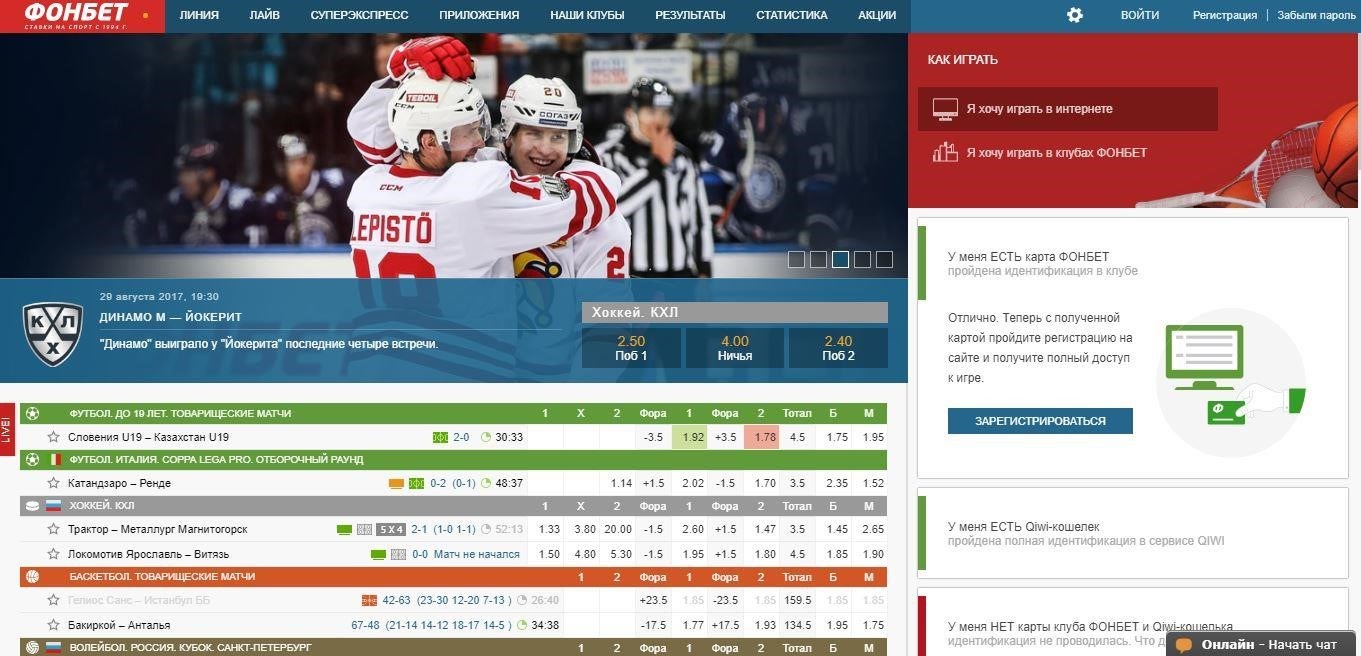The height and width of the screenshot is (656, 1361).
Task: Open court tracker icon for Гелиос Санс game
Action: (369, 600)
